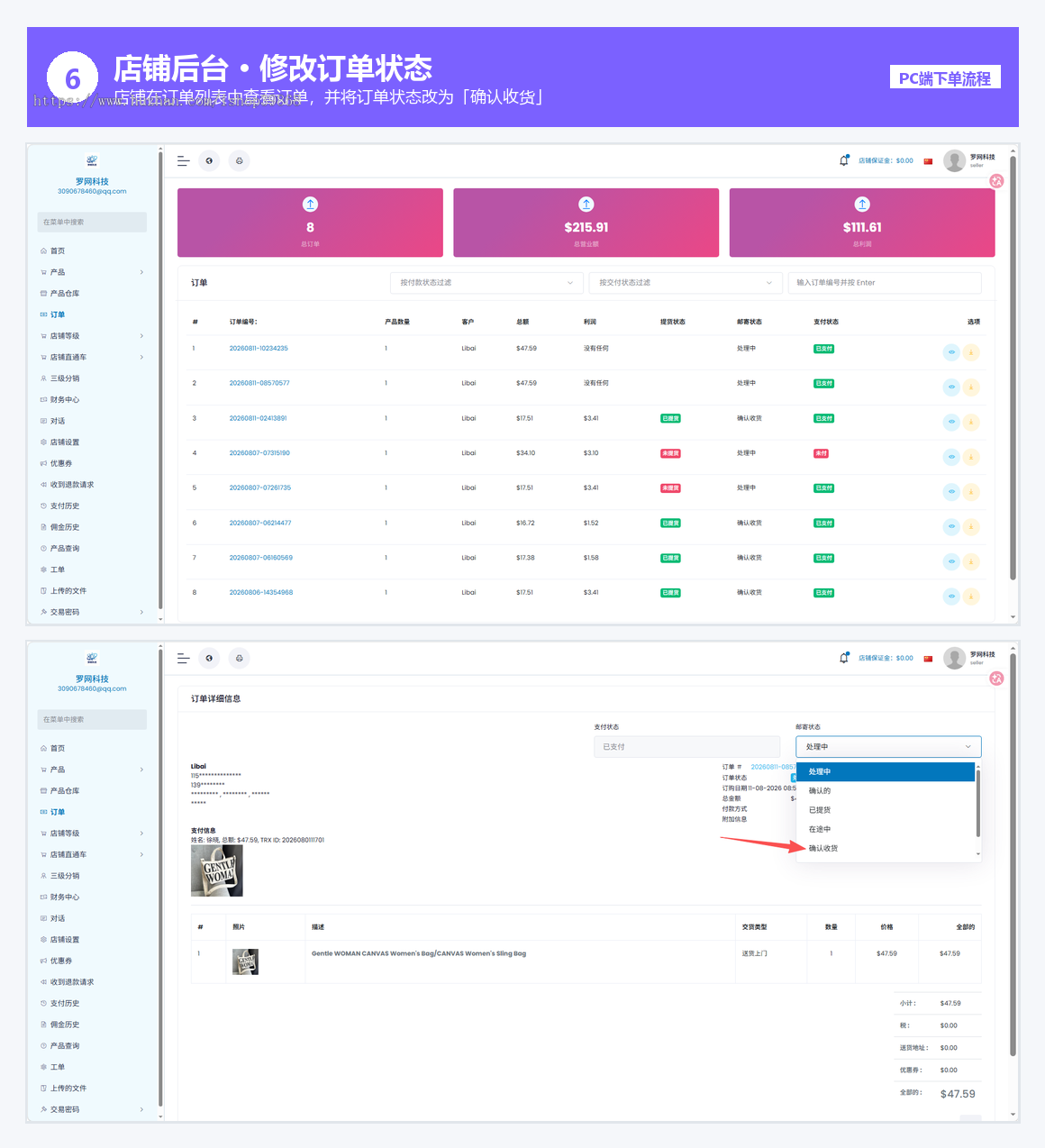Expand 店铺直通车 submenu in the order list sidebar
The width and height of the screenshot is (1045, 1148).
tap(141, 358)
